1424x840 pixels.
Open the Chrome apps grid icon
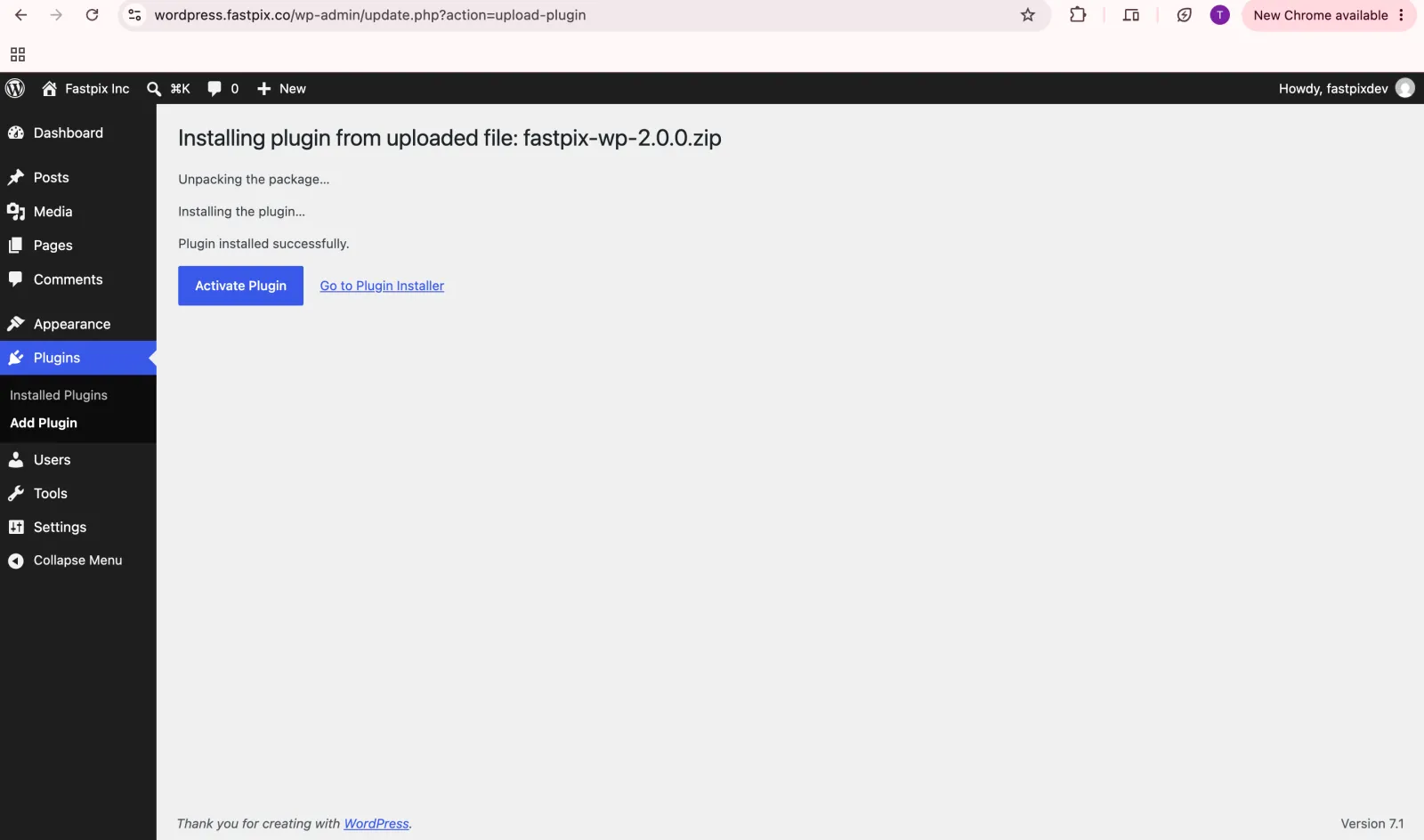(18, 54)
